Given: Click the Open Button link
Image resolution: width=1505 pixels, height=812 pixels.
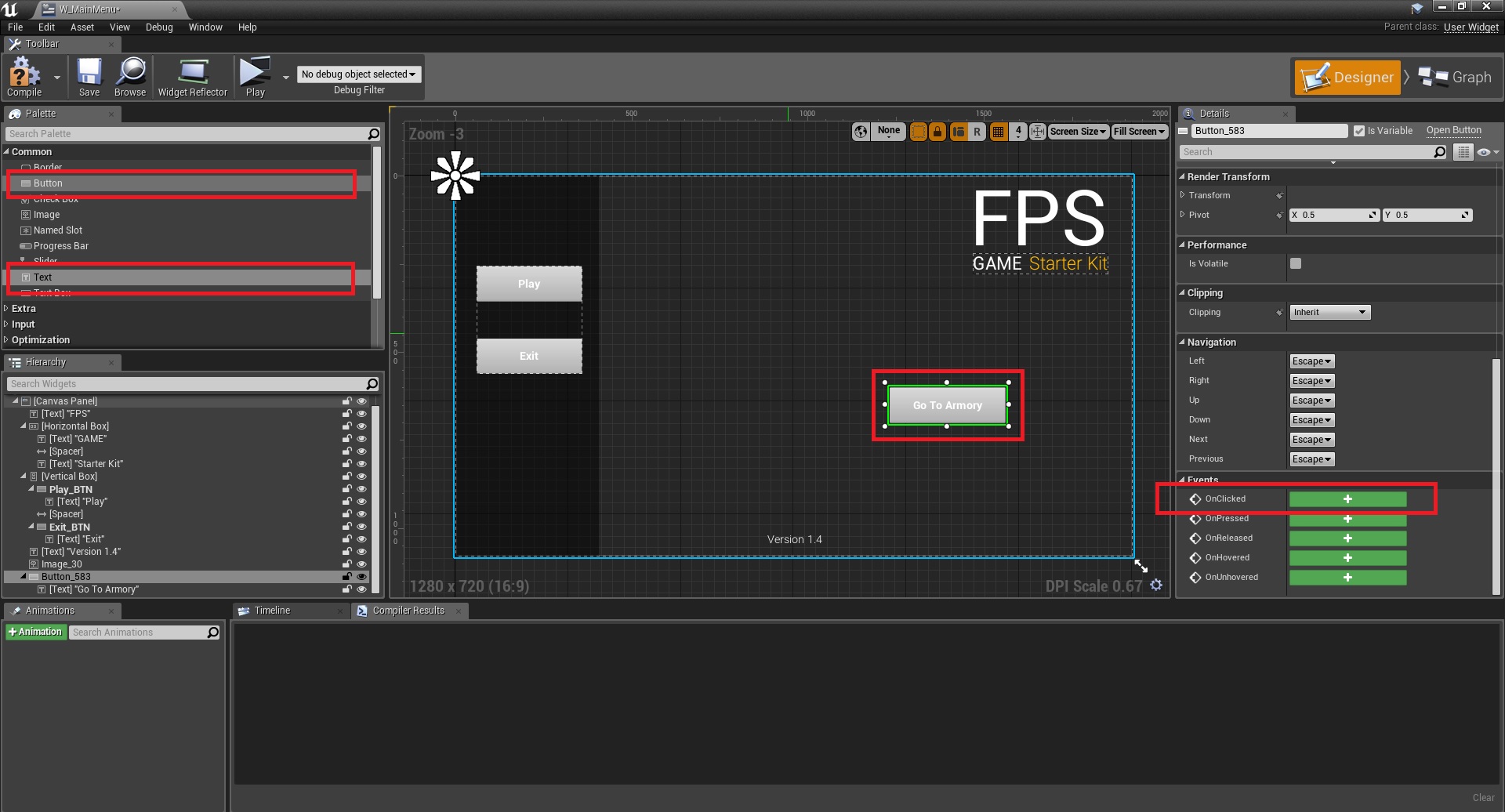Looking at the screenshot, I should click(x=1453, y=131).
